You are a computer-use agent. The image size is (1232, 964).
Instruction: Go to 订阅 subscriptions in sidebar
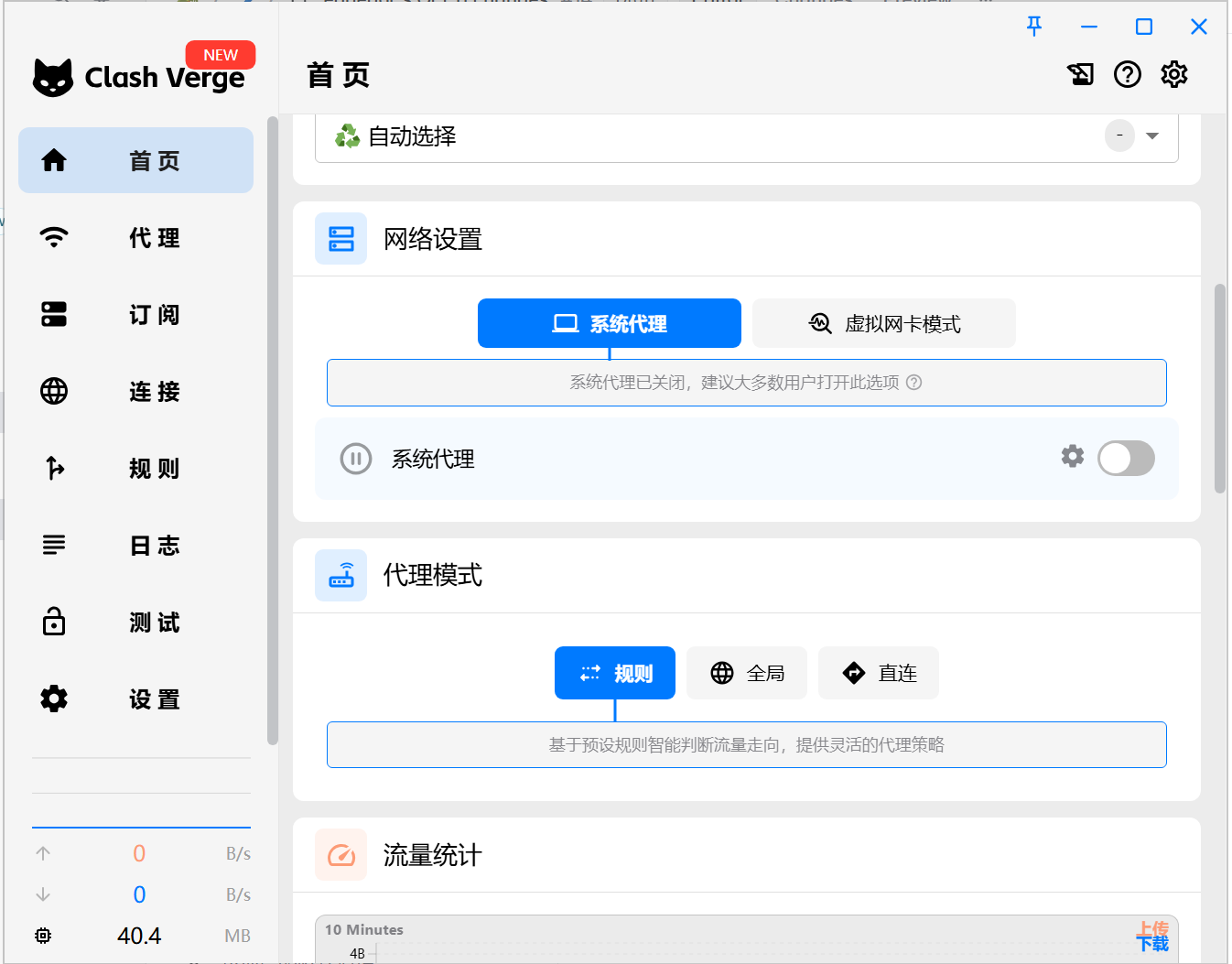click(135, 315)
